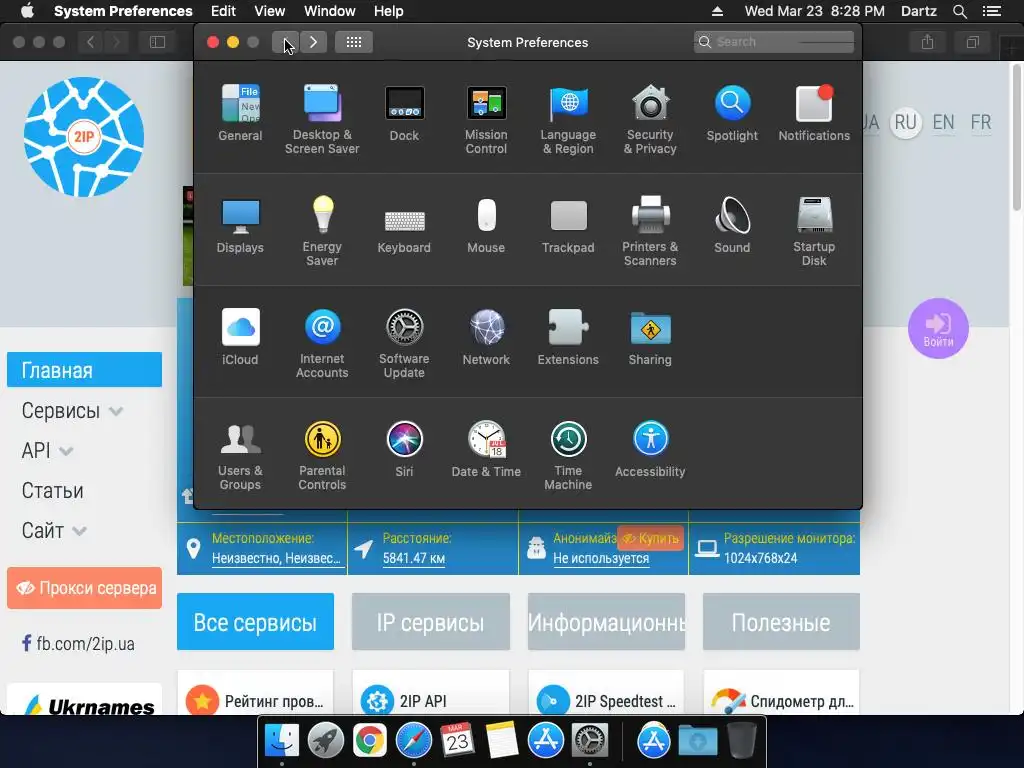Viewport: 1024px width, 768px height.
Task: Open Spotlight preferences
Action: 732,113
